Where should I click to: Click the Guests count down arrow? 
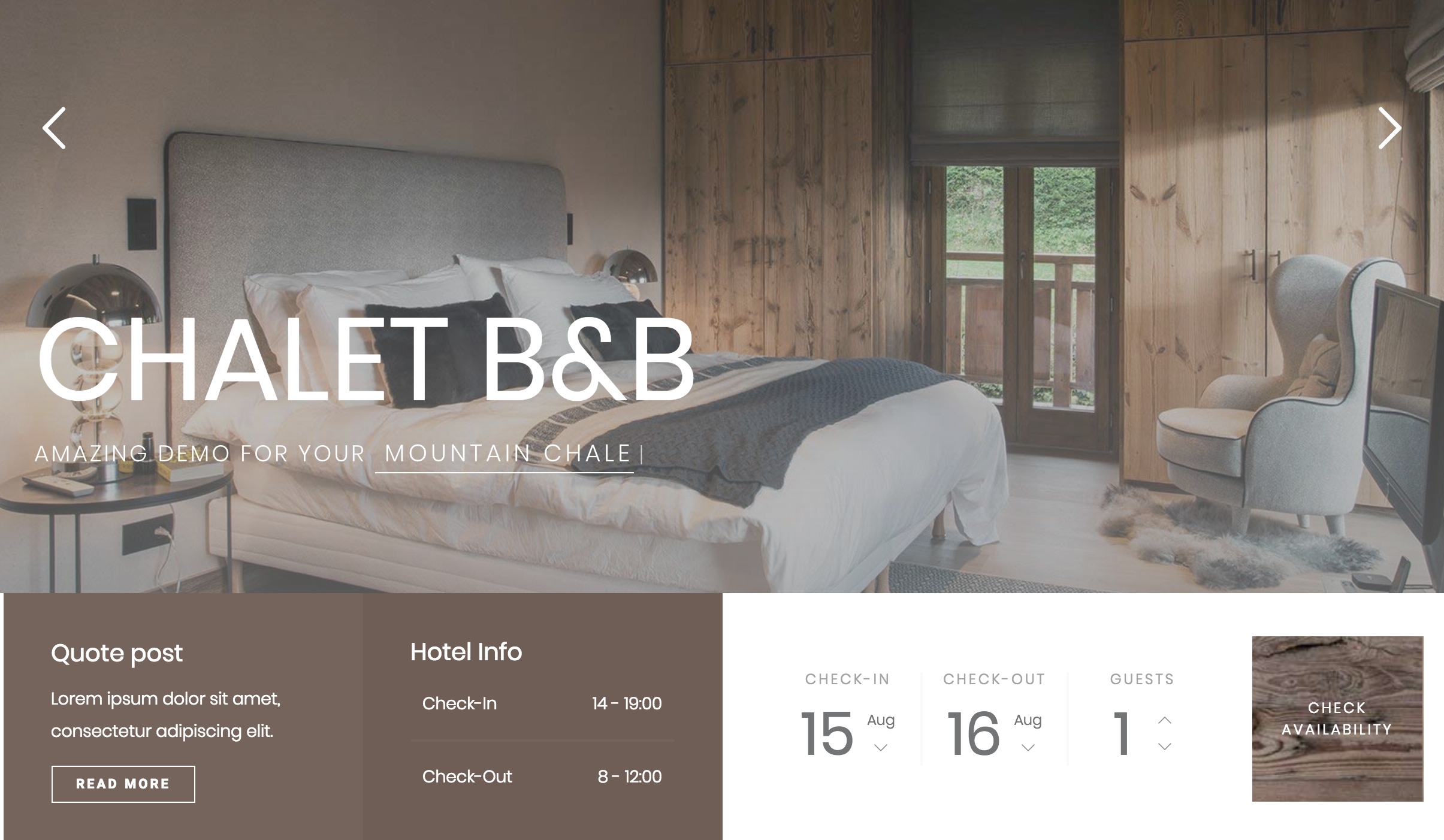(1163, 749)
